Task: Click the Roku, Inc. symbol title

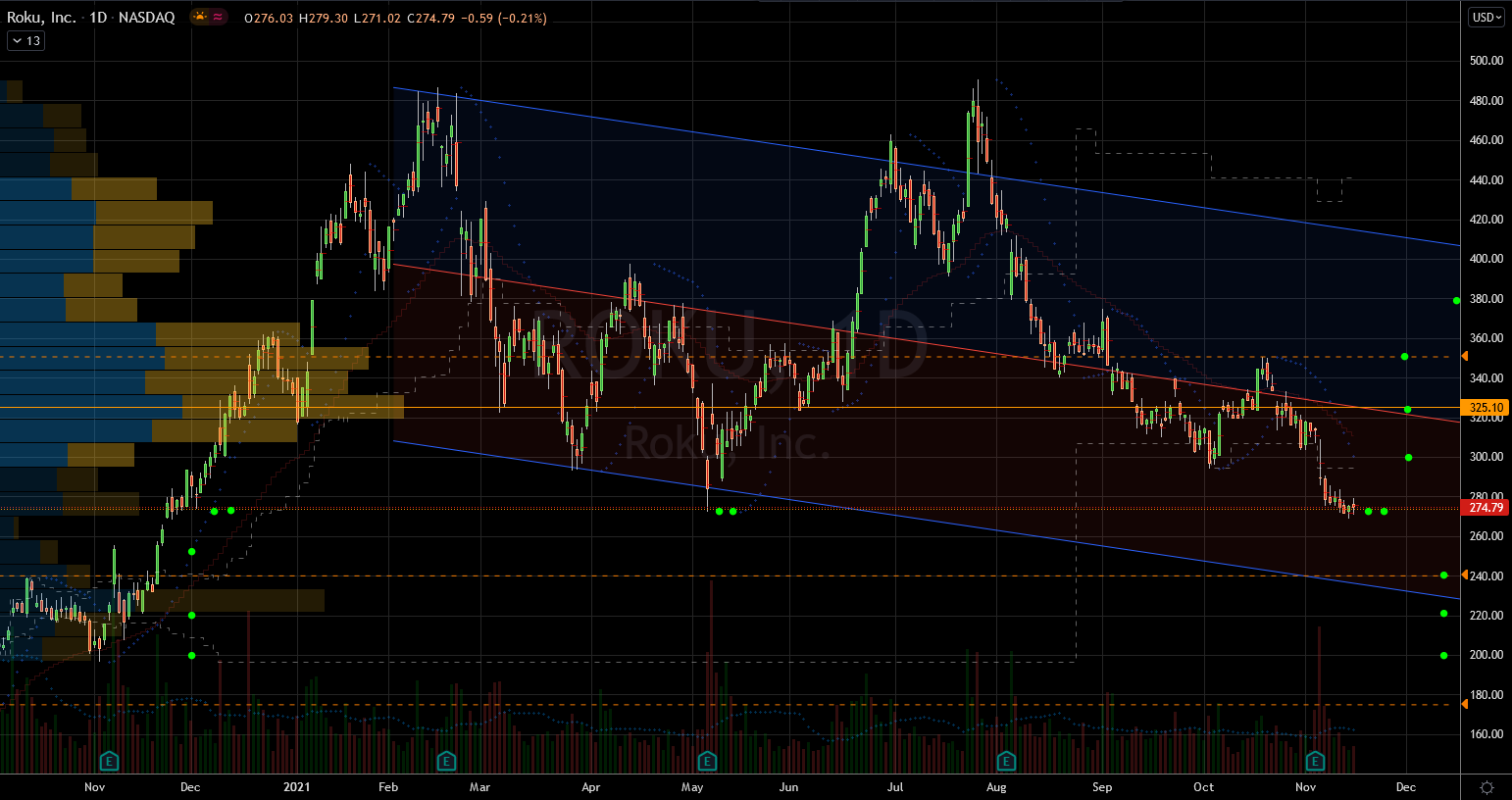Action: coord(41,18)
